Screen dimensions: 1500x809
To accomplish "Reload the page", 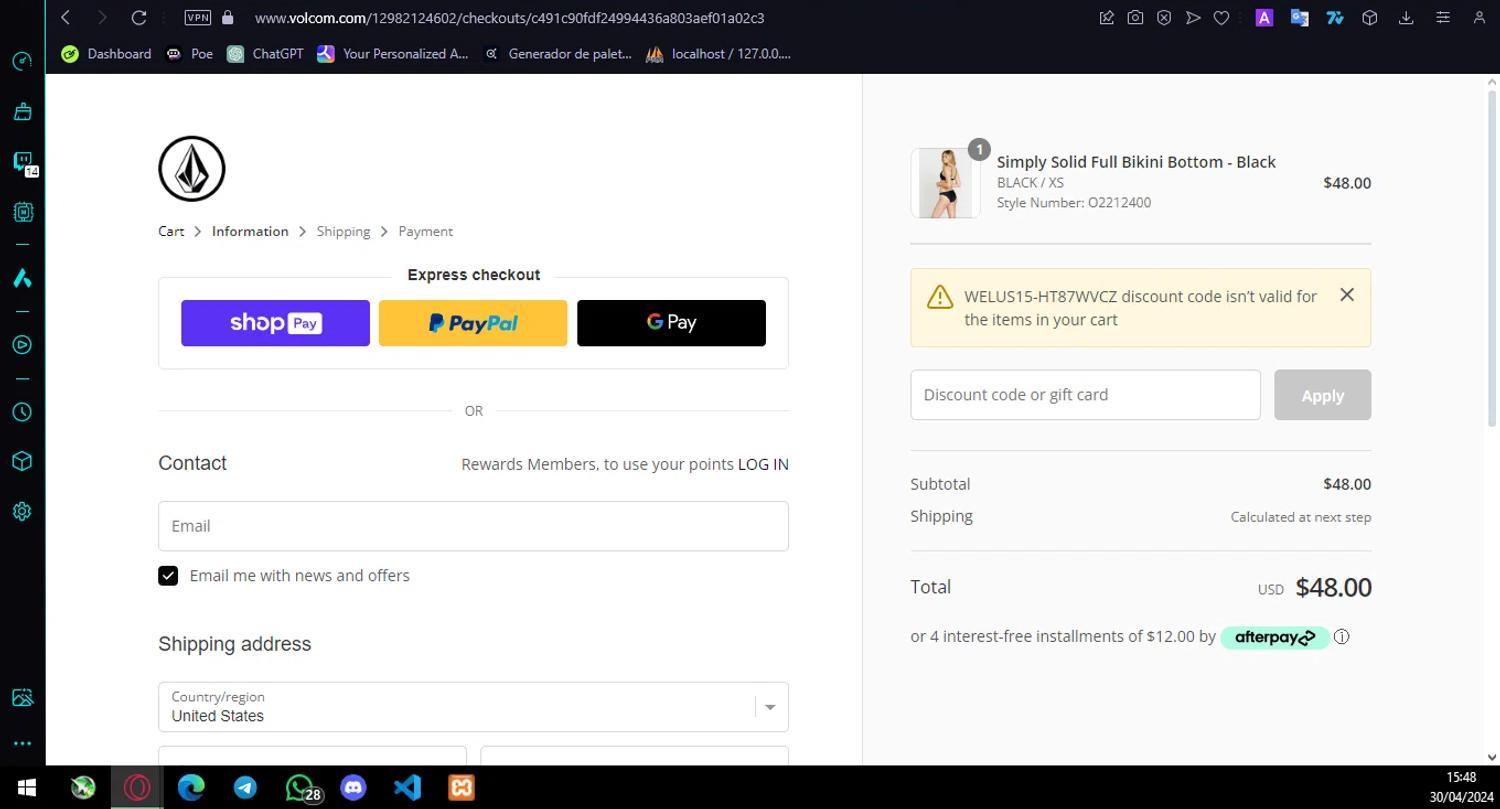I will point(139,17).
